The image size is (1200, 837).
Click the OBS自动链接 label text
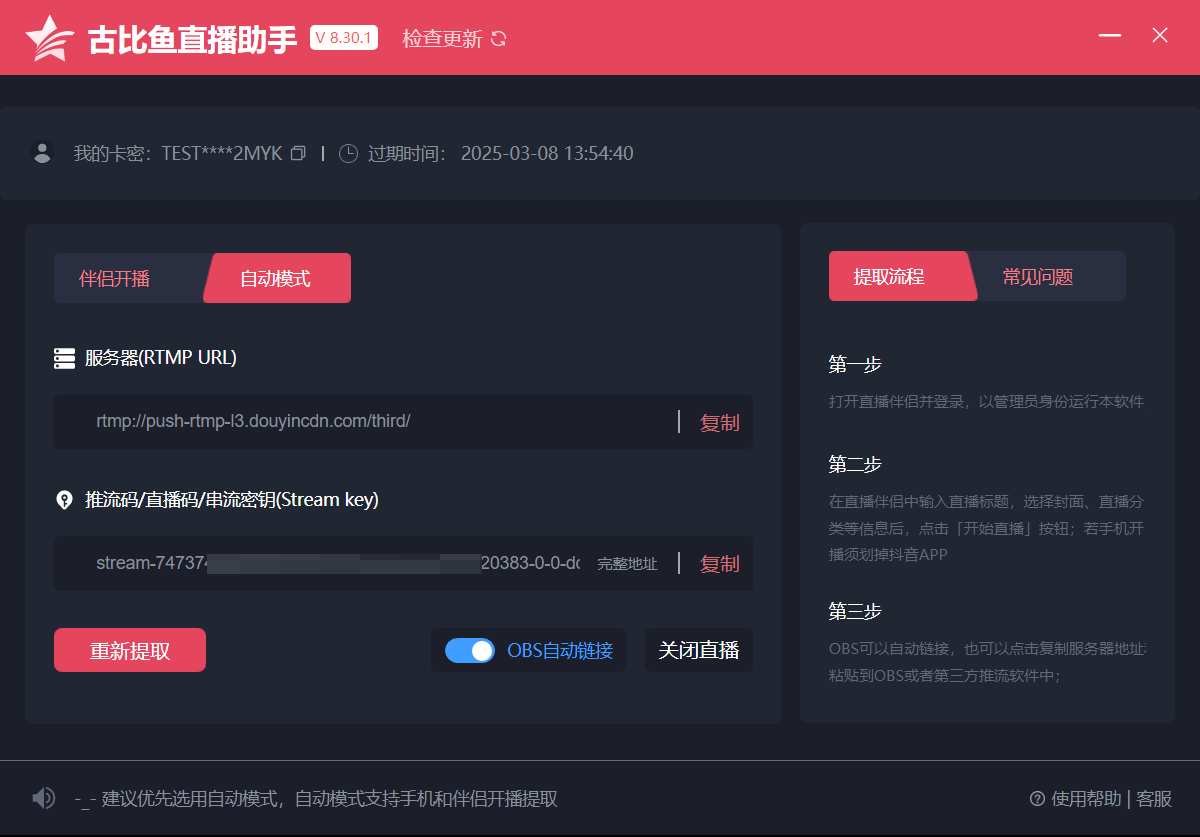560,651
